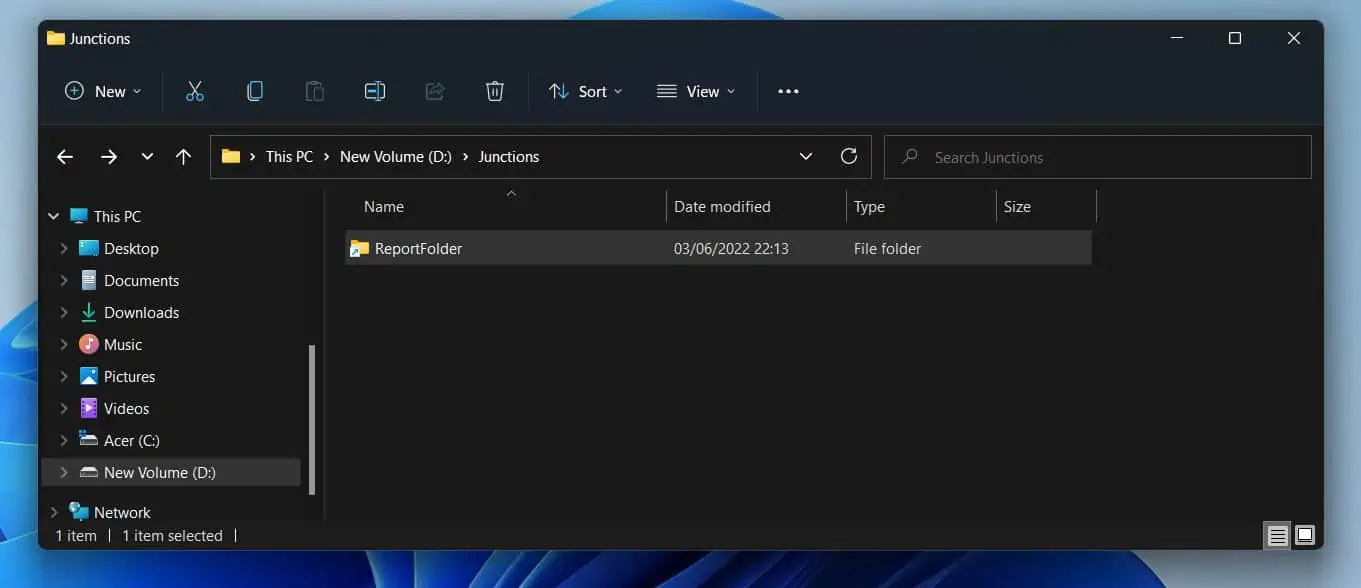The image size is (1361, 588).
Task: Click the ReportFolder shortcut folder icon
Action: tap(359, 248)
